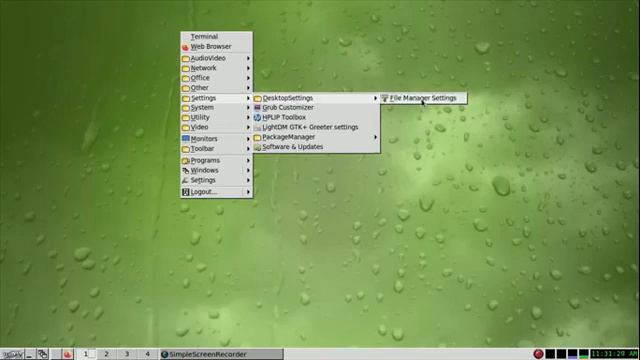
Task: Expand the Office submenu arrow
Action: point(248,78)
